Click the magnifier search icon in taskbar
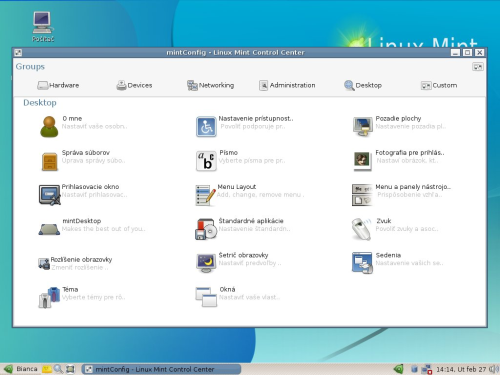The height and width of the screenshot is (375, 500). [58, 369]
